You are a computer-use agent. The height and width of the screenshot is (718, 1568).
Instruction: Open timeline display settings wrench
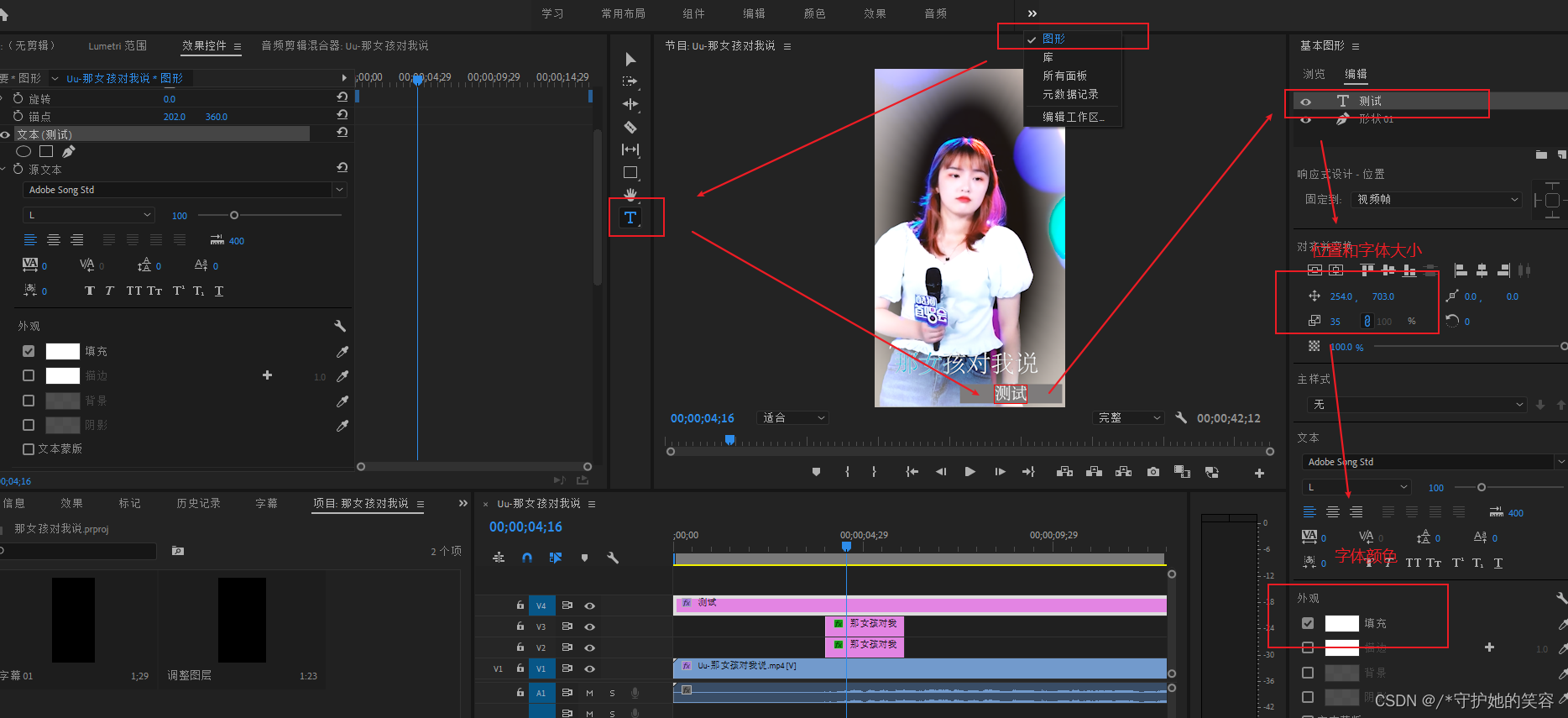(613, 558)
